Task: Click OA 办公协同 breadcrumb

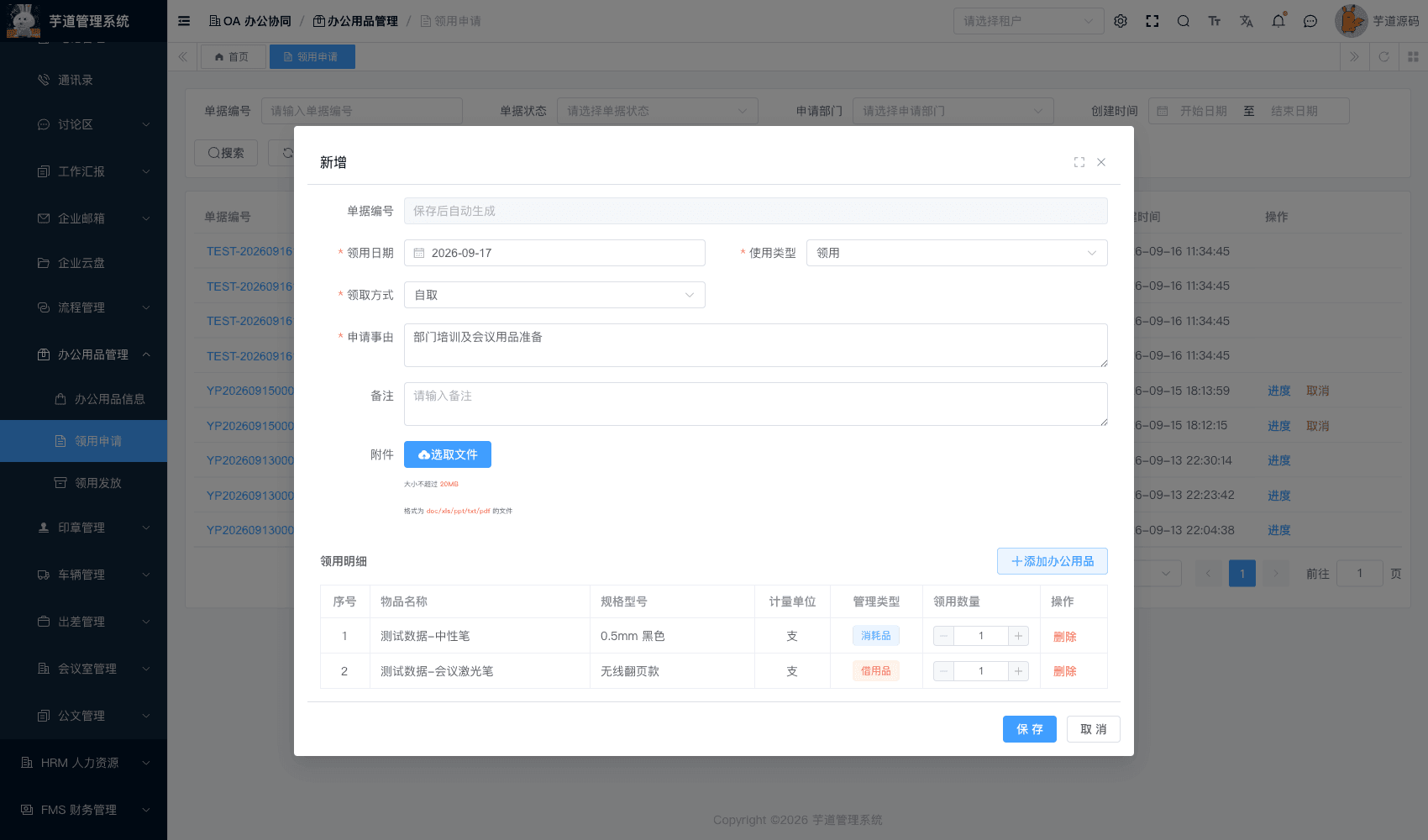Action: [x=250, y=21]
